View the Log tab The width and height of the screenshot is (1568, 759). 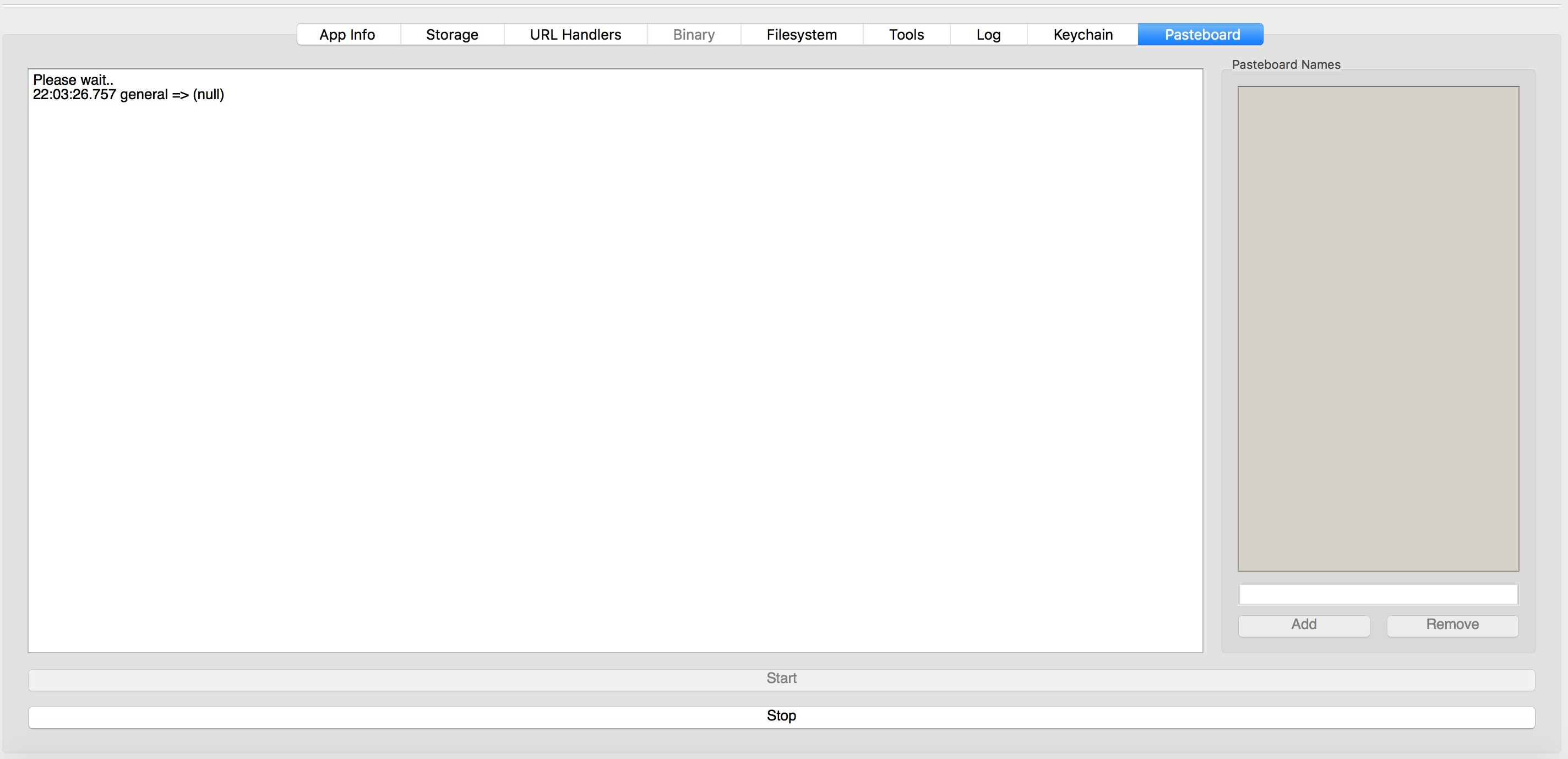tap(988, 35)
